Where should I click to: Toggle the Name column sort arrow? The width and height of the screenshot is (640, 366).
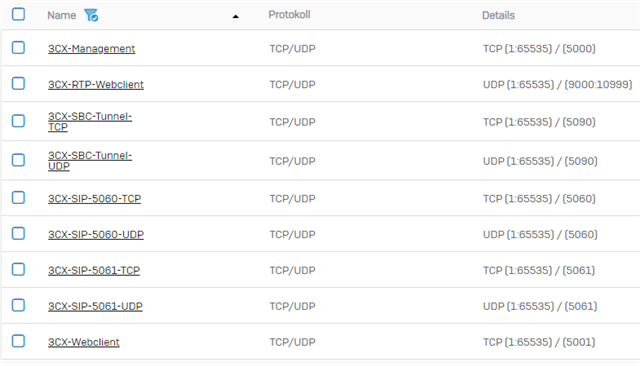click(x=236, y=16)
